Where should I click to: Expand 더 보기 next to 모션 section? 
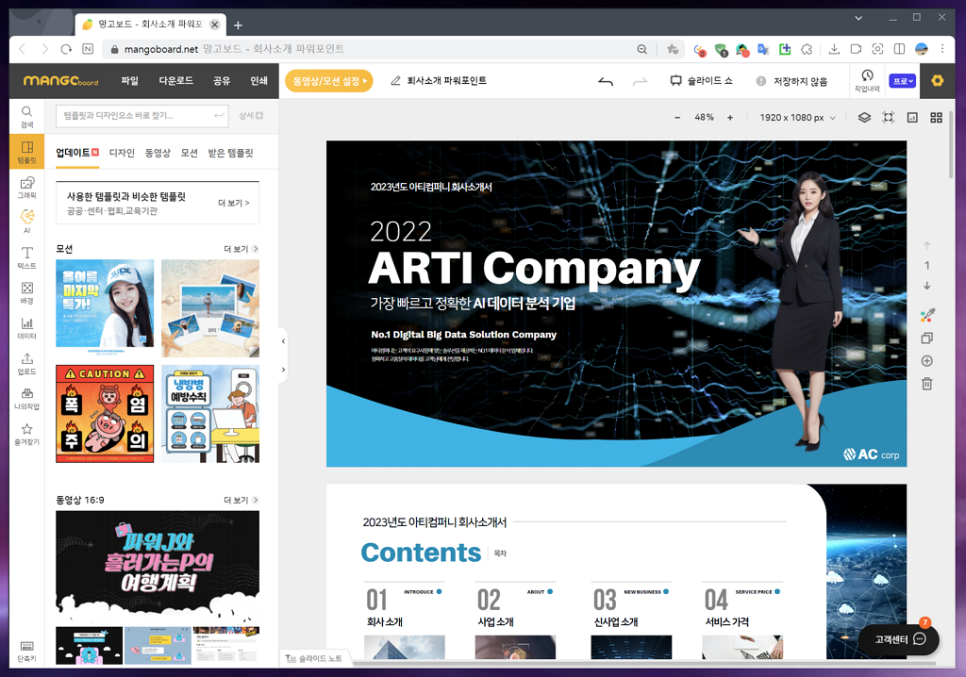tap(240, 249)
